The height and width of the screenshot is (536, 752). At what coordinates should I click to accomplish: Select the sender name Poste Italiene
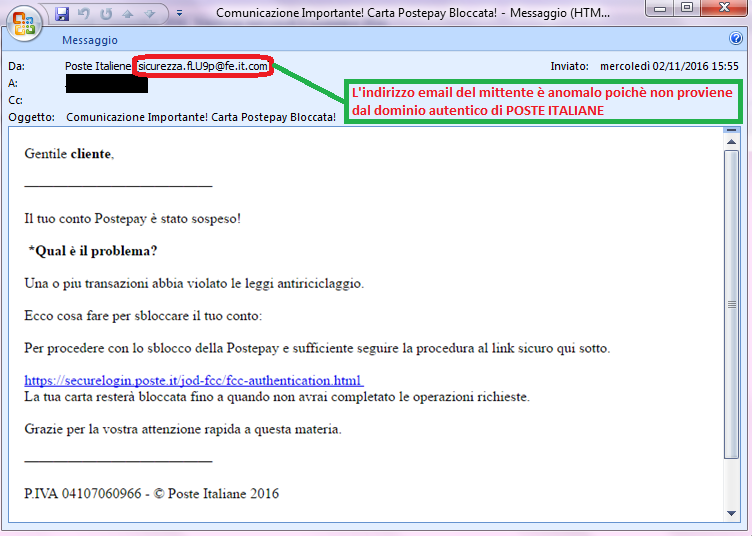pos(98,66)
